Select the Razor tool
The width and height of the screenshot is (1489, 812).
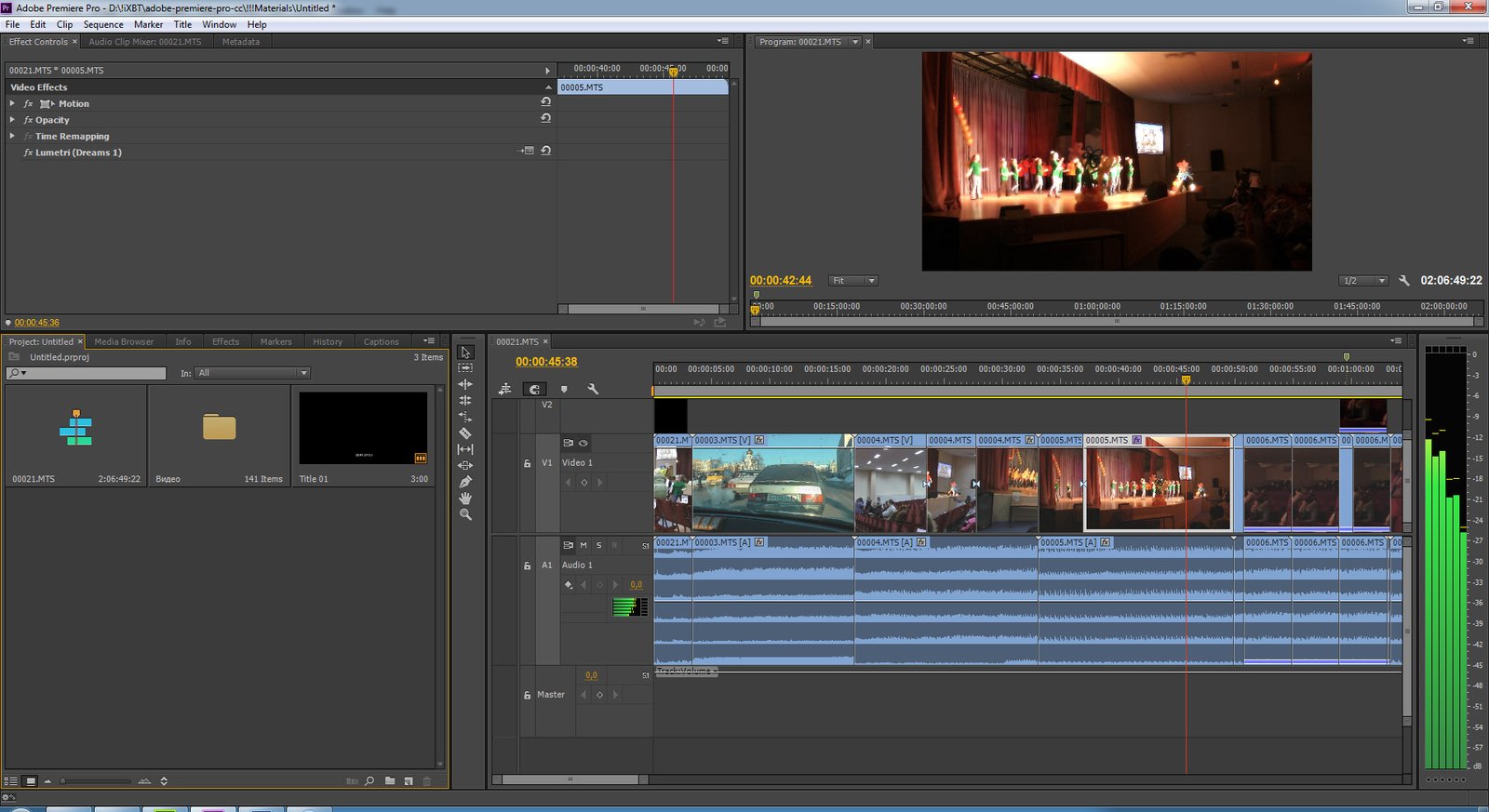click(465, 433)
